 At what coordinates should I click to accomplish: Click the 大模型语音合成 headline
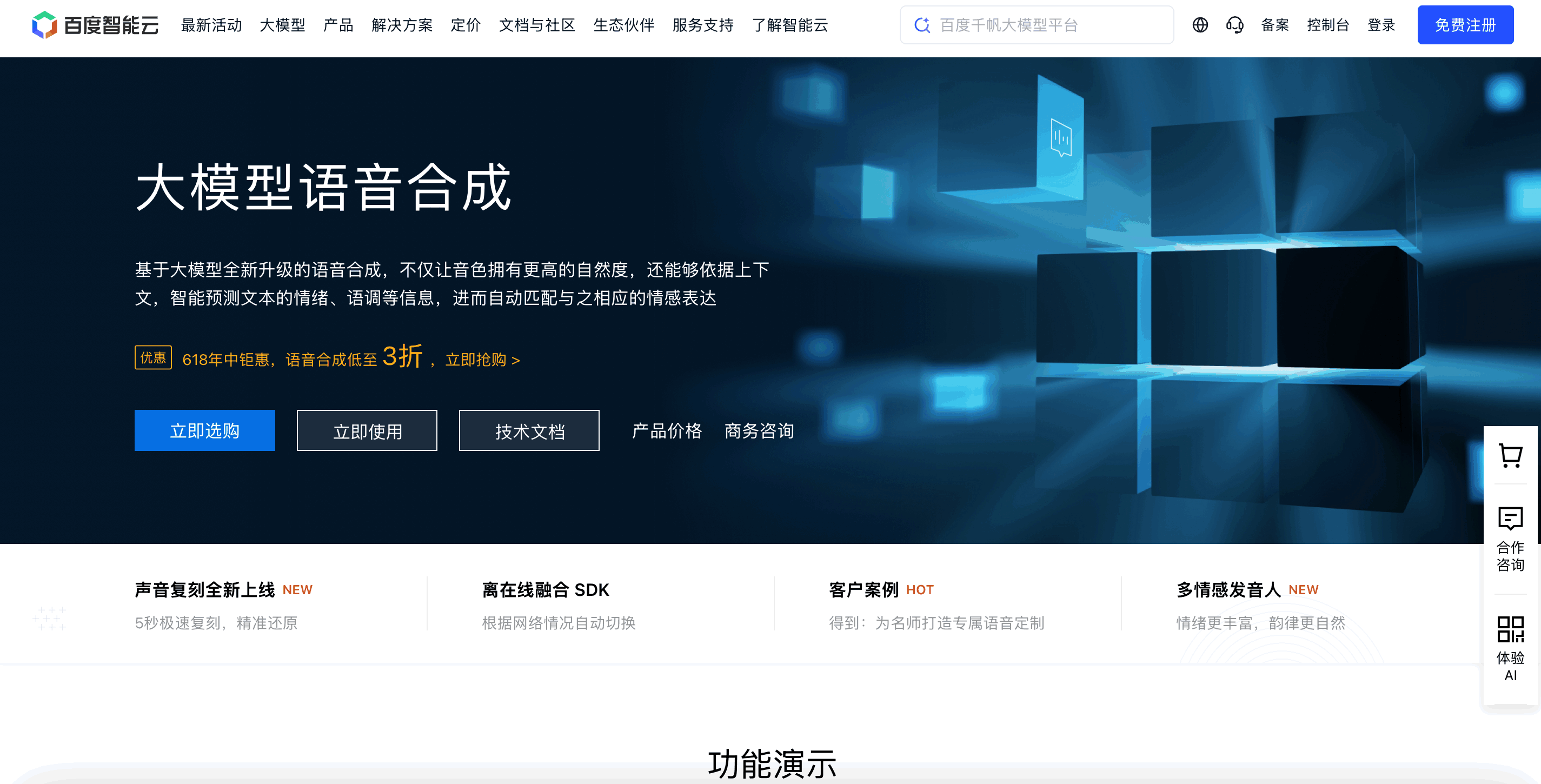(323, 187)
